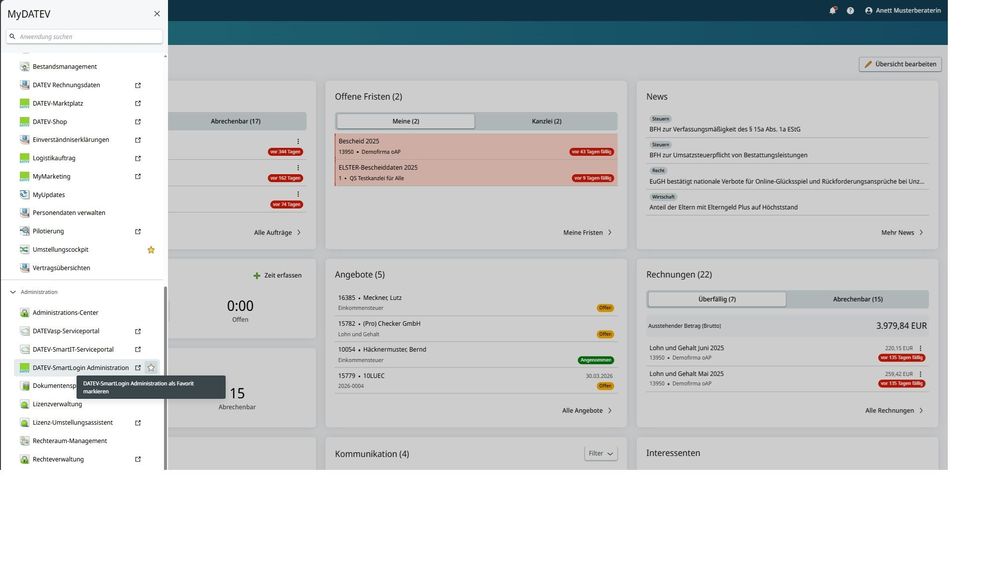Screen dimensions: 999x573
Task: Click the Administrations-Center app icon
Action: pyautogui.click(x=24, y=313)
